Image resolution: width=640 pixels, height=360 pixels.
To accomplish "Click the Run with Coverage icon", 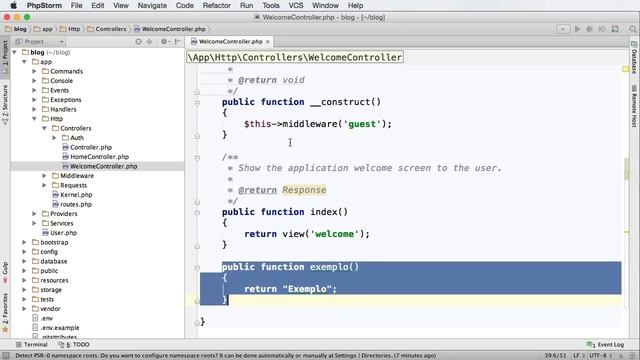I will [602, 29].
